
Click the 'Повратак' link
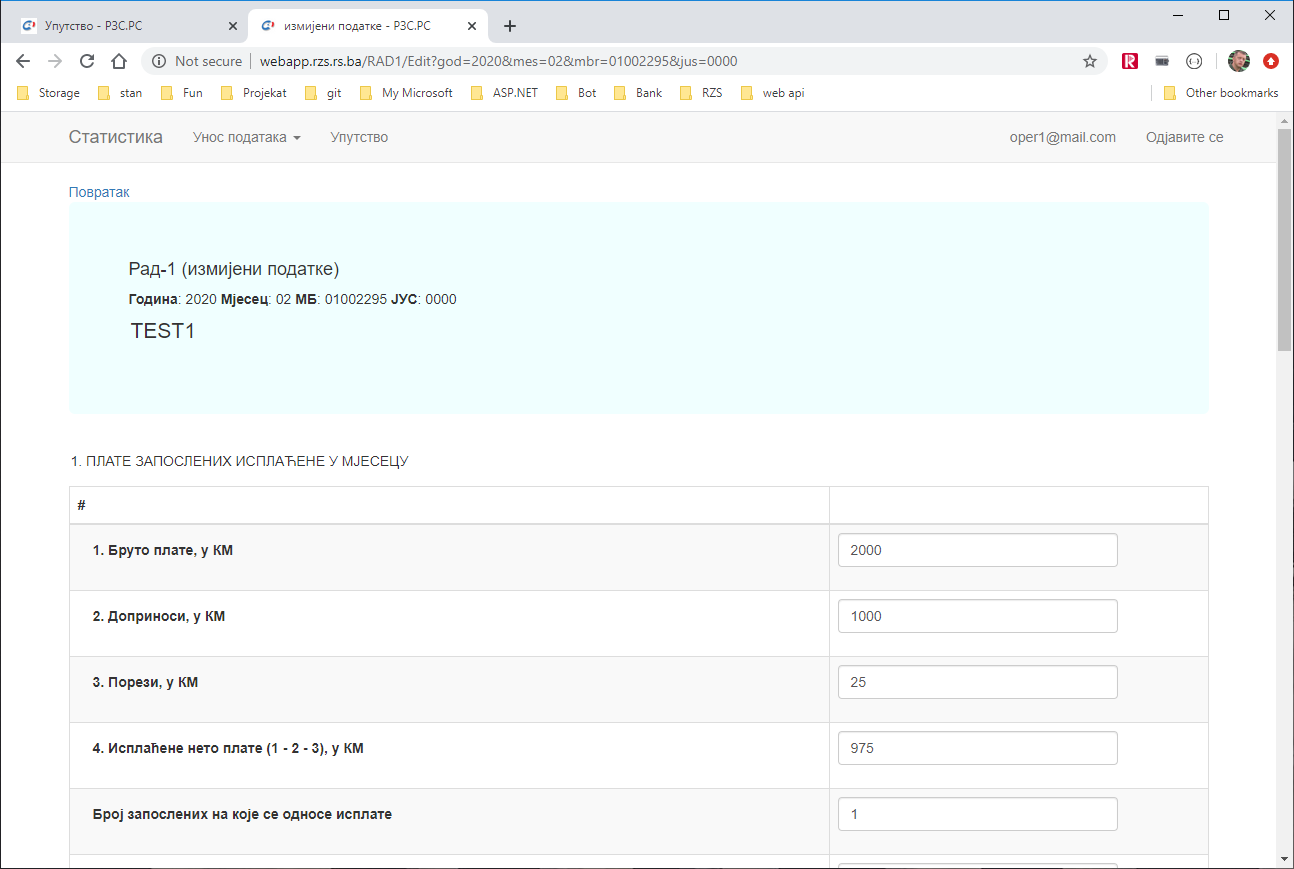pos(99,192)
